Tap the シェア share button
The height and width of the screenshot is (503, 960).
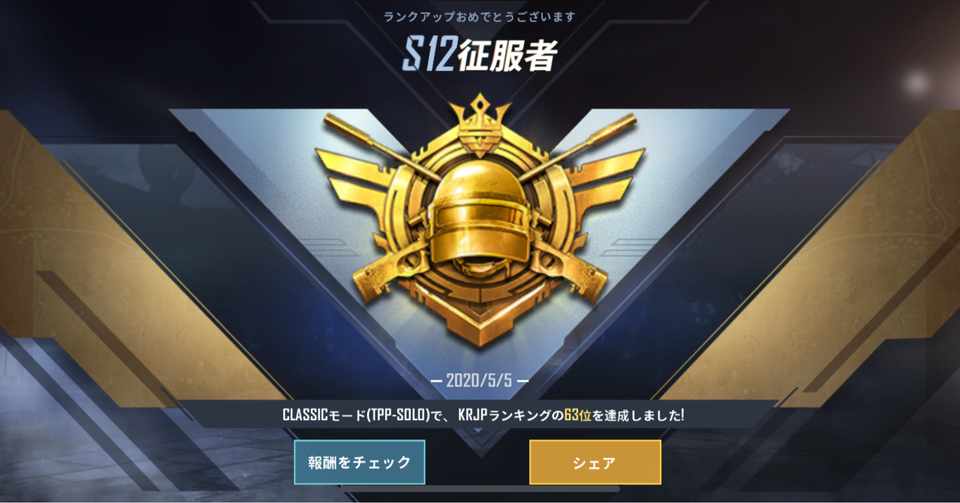point(595,462)
